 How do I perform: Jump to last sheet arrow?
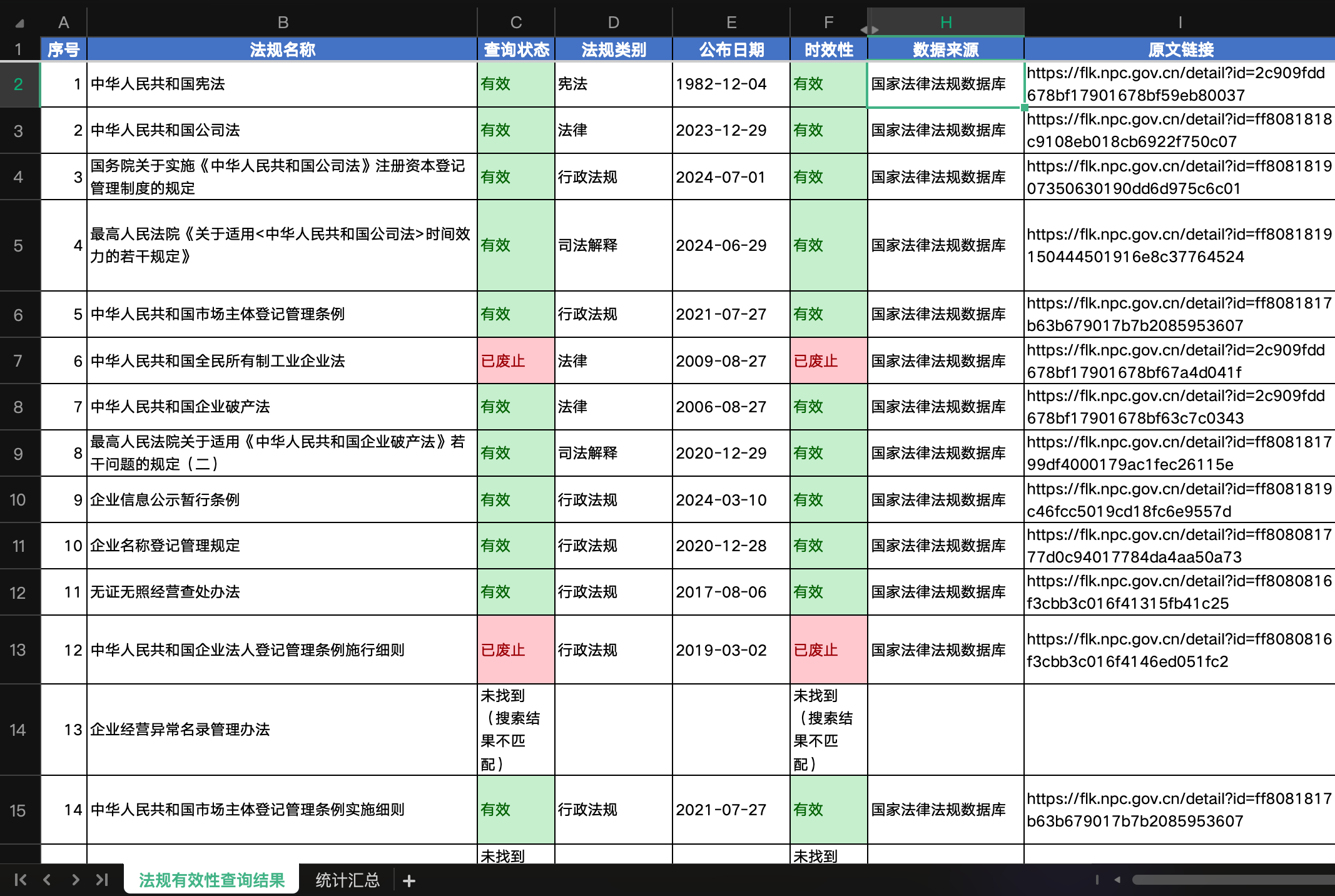tap(102, 880)
